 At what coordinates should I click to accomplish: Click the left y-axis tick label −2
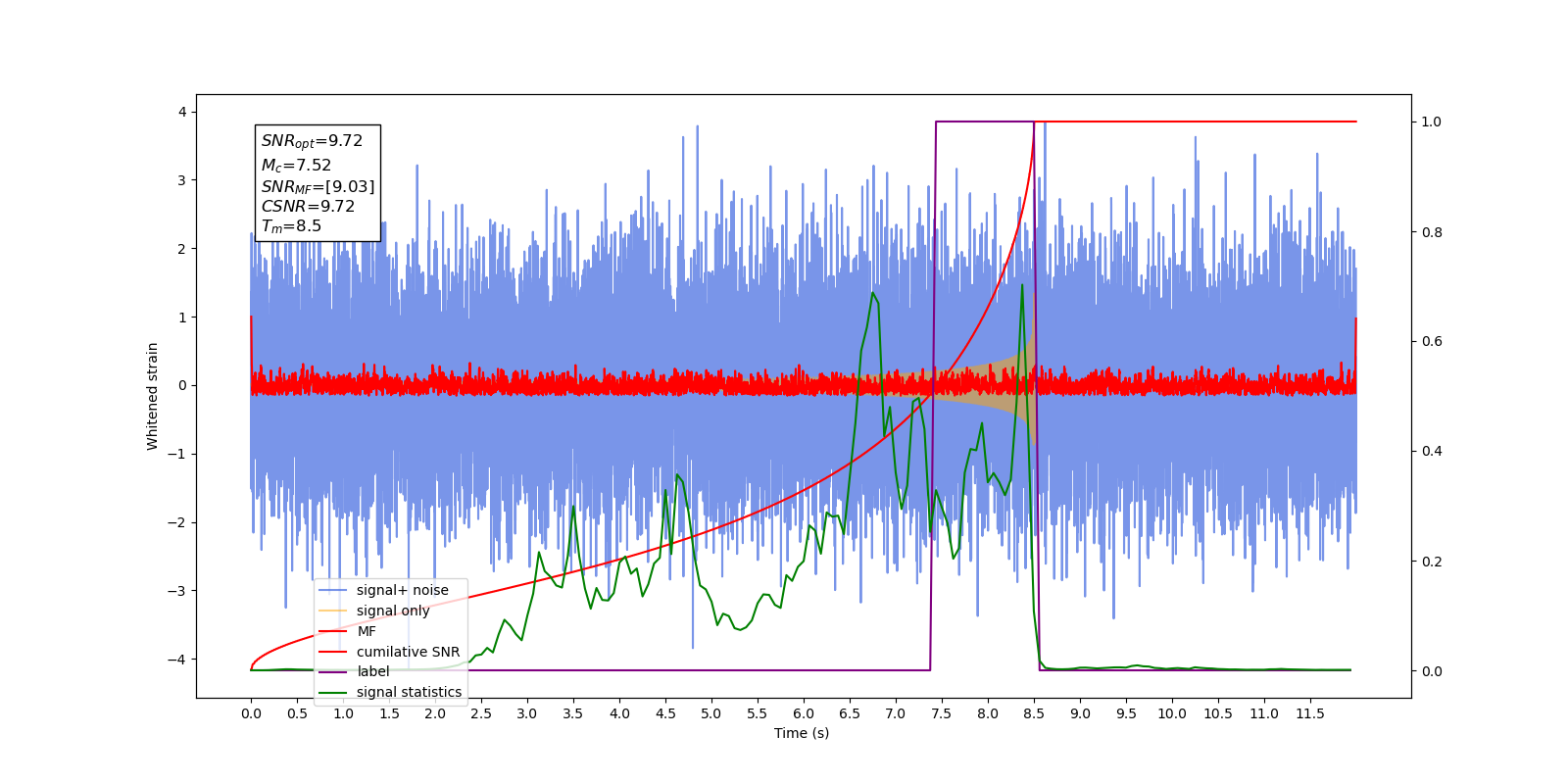(x=177, y=522)
